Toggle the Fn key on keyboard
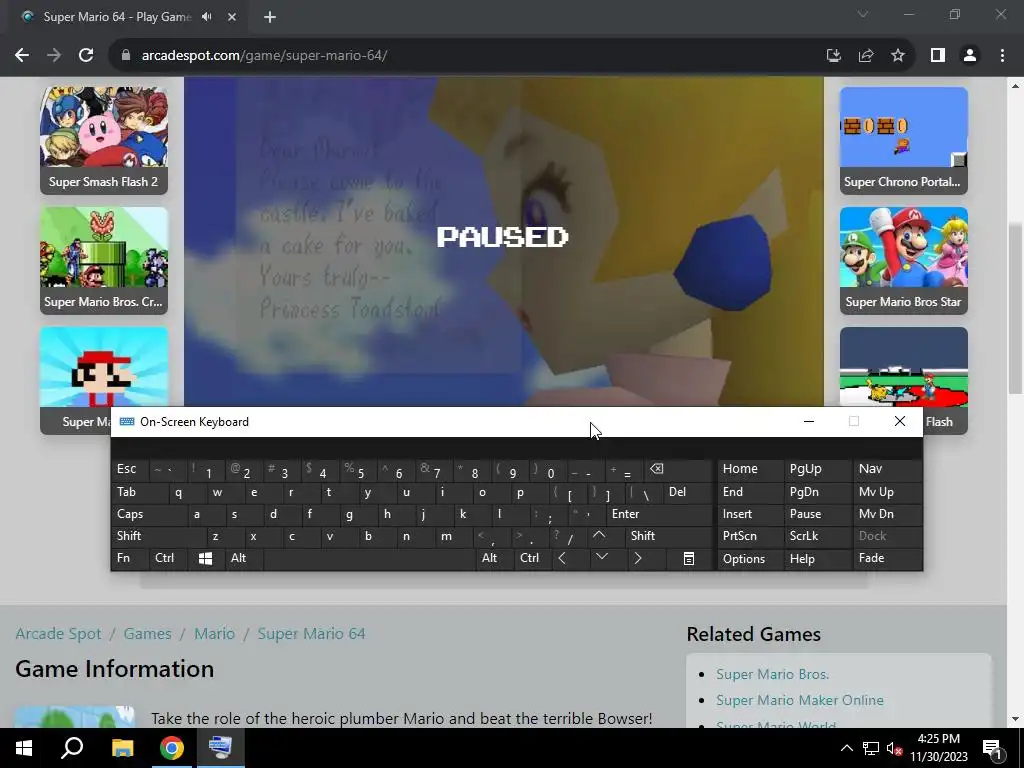The width and height of the screenshot is (1024, 768). pos(130,559)
